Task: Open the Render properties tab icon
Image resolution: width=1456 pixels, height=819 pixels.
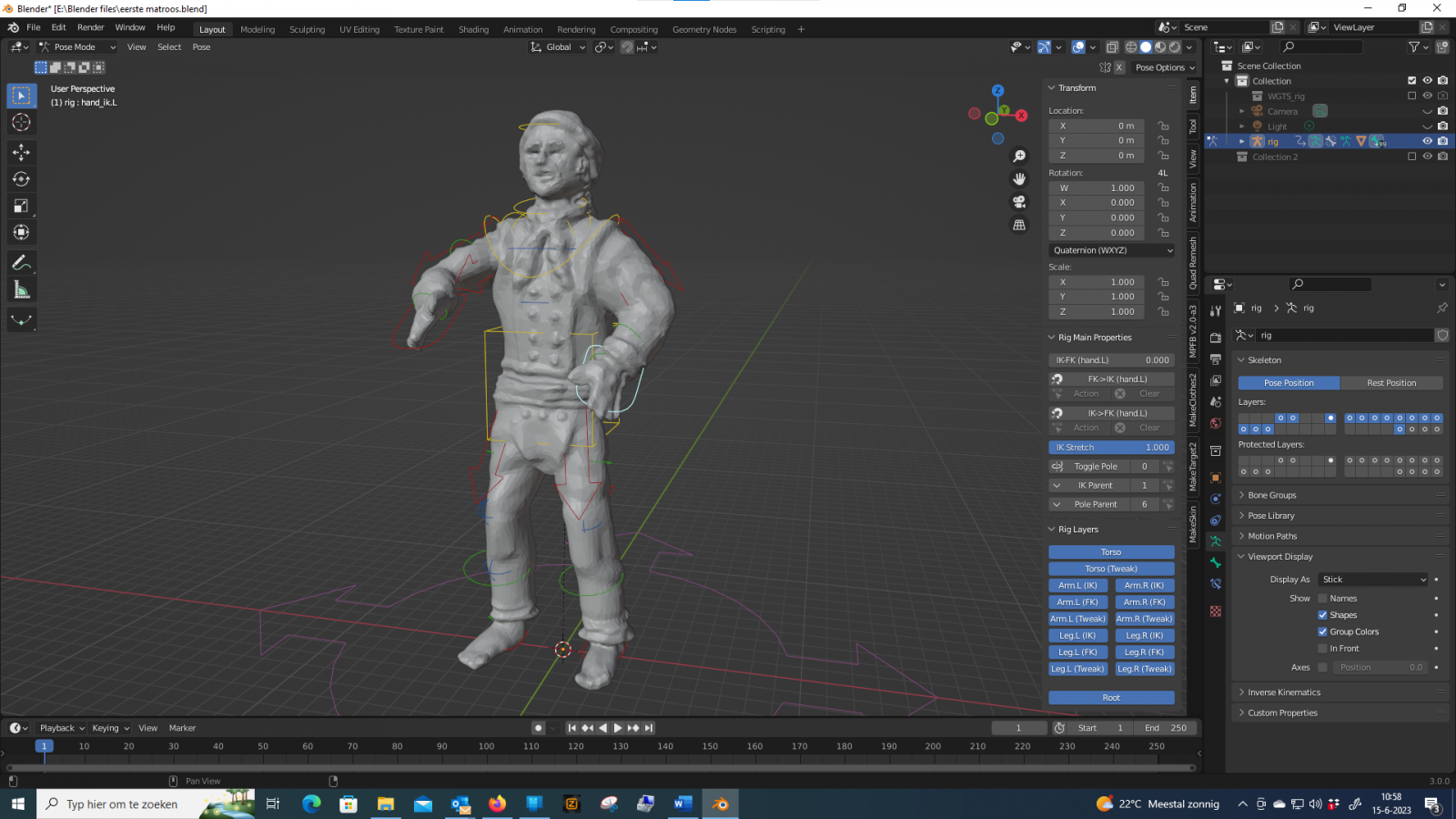Action: pyautogui.click(x=1216, y=338)
